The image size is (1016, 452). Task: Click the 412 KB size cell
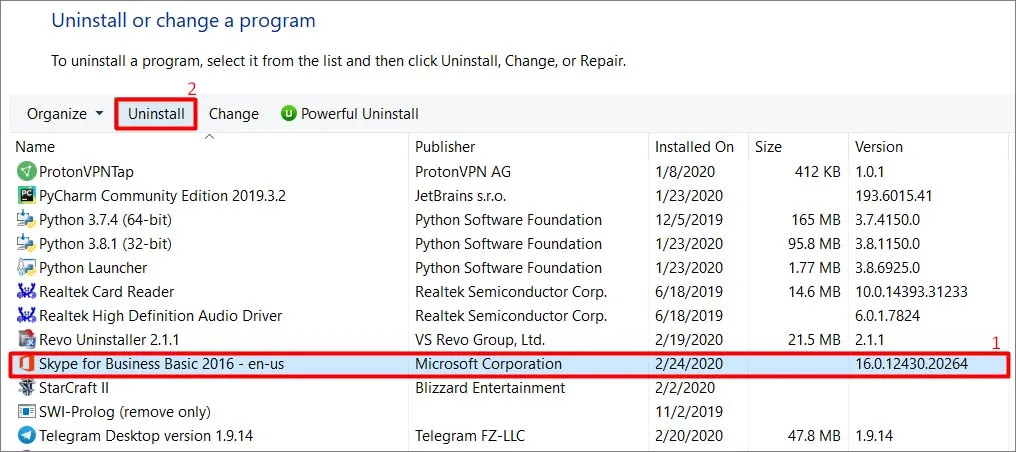(816, 172)
